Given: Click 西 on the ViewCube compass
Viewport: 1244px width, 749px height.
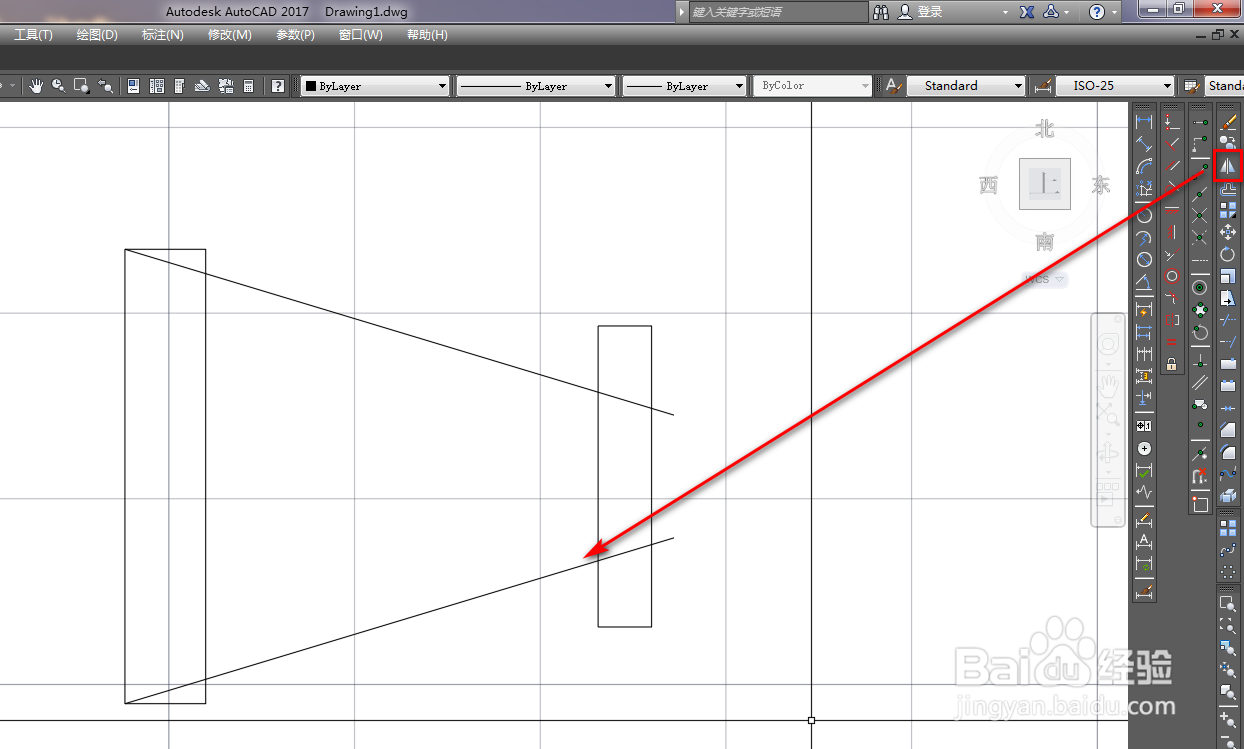Looking at the screenshot, I should [989, 185].
